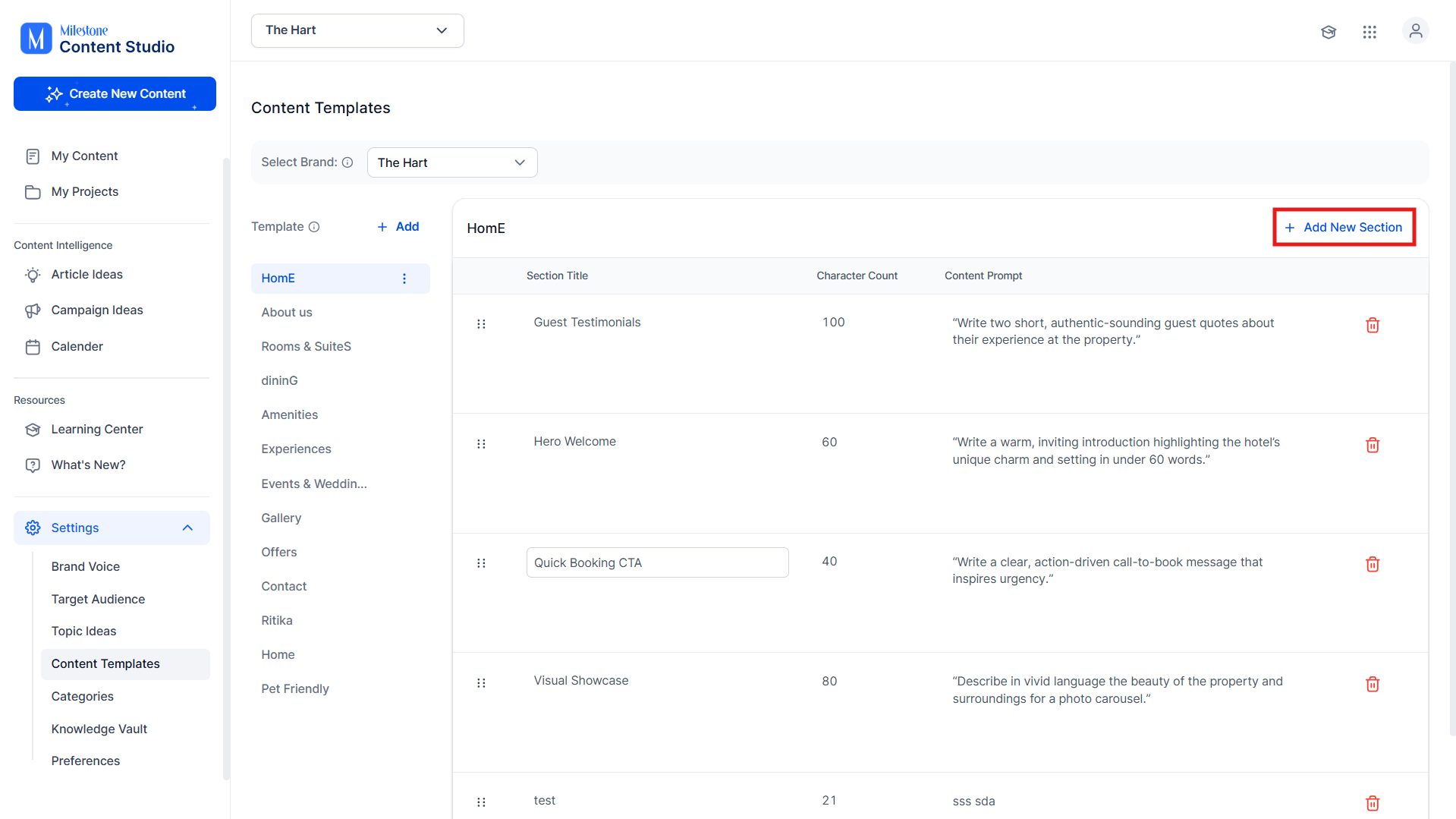Delete the Guest Testimonials section
Screen dimensions: 1456x819
tap(1373, 325)
